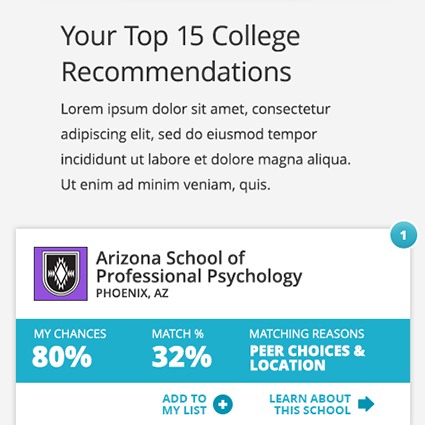Click the Lorem ipsum description paragraph
The image size is (425, 425).
coord(206,147)
